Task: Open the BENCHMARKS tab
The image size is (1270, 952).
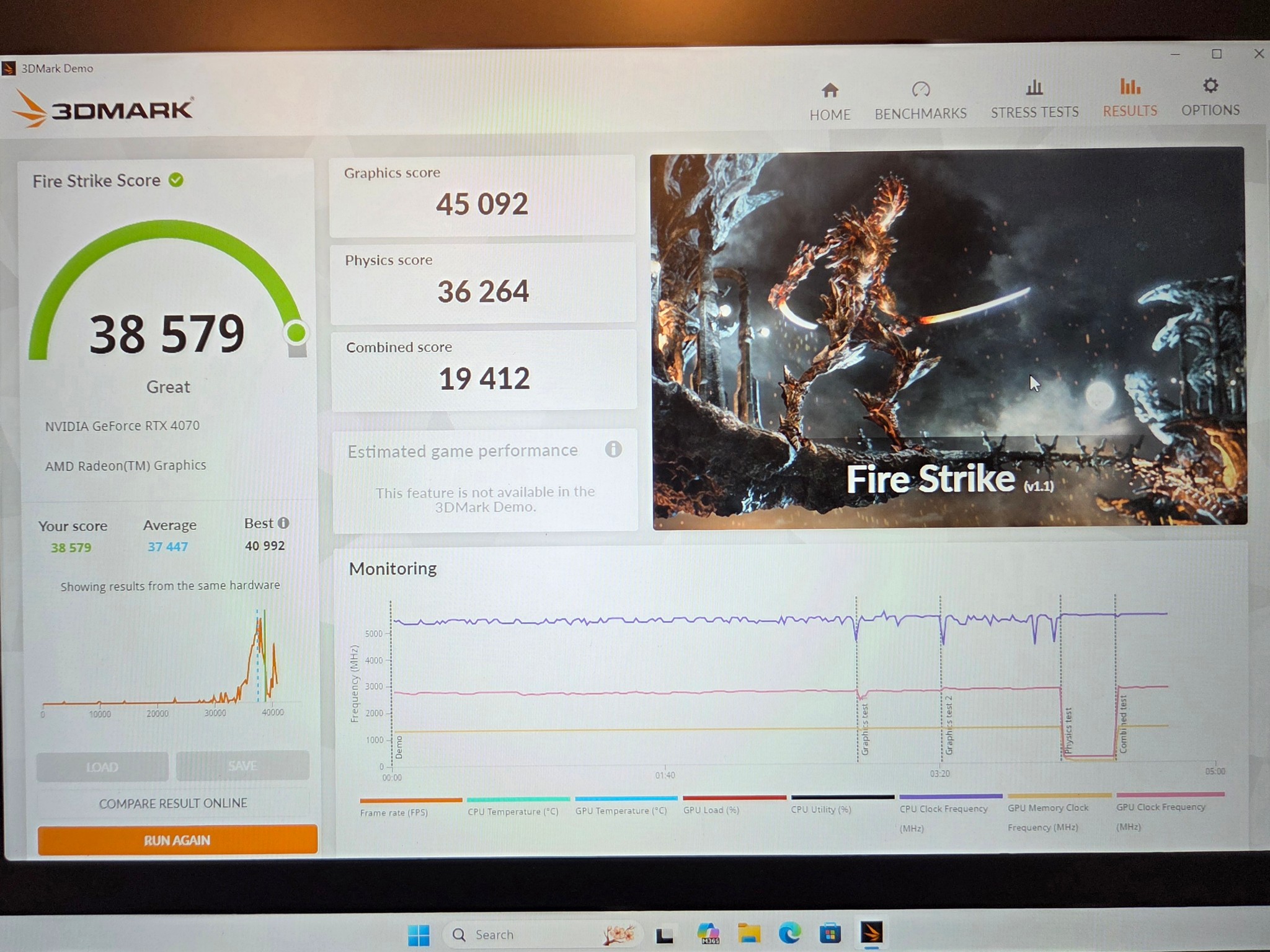Action: coord(920,101)
